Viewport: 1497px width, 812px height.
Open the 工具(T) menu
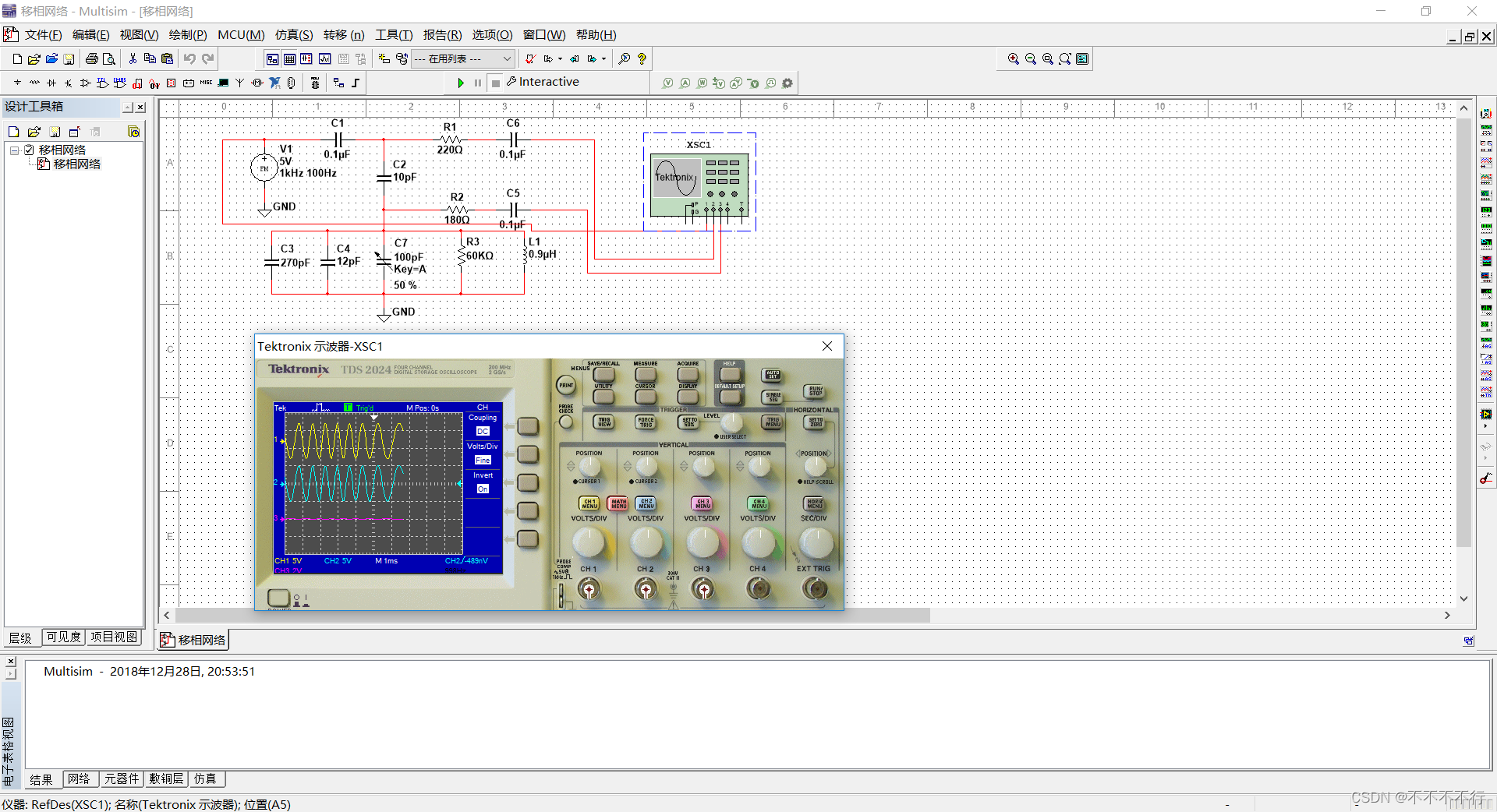[x=394, y=35]
